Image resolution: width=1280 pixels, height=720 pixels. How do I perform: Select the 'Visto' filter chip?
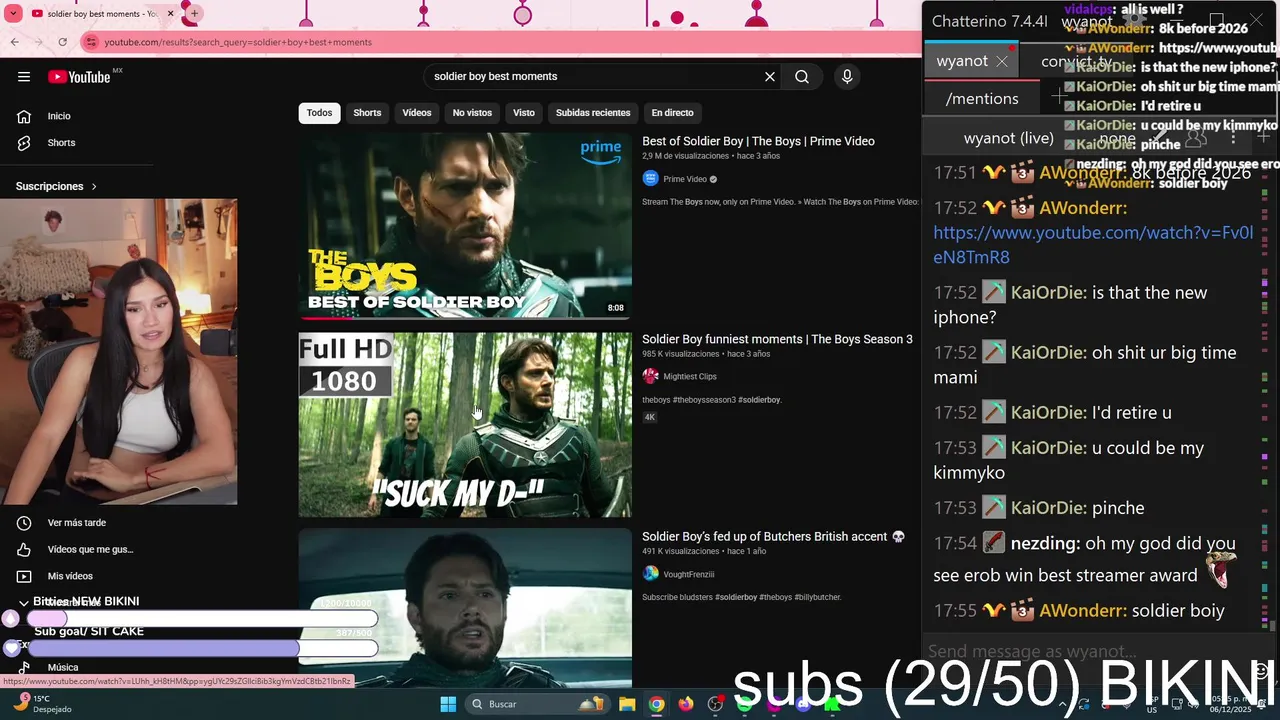coord(524,113)
